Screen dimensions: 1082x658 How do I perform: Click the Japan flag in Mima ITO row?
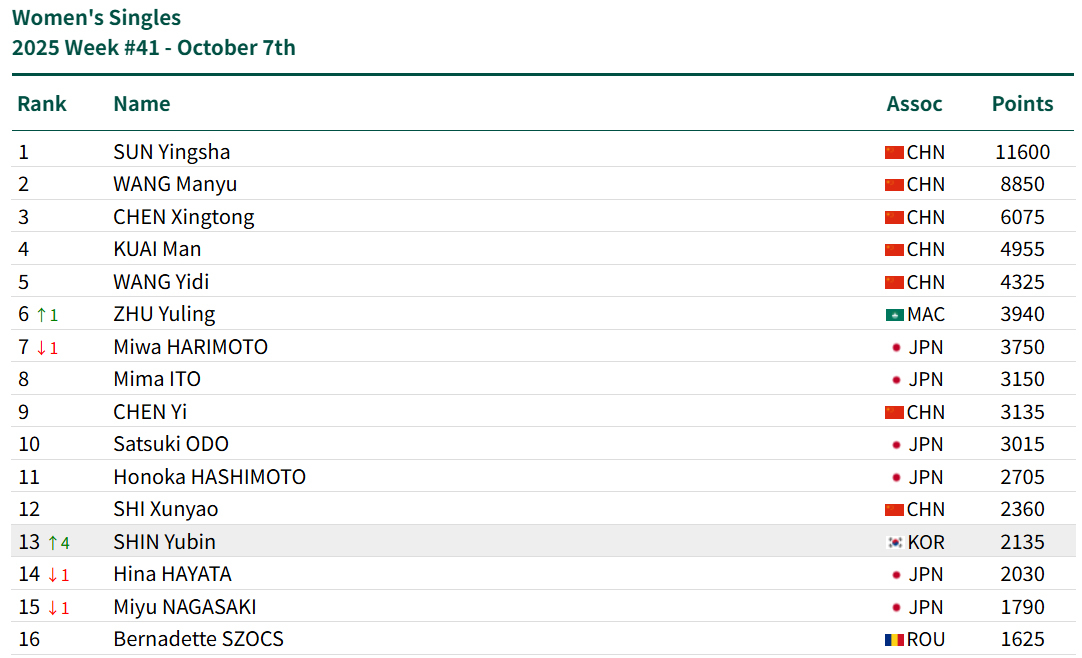click(896, 380)
